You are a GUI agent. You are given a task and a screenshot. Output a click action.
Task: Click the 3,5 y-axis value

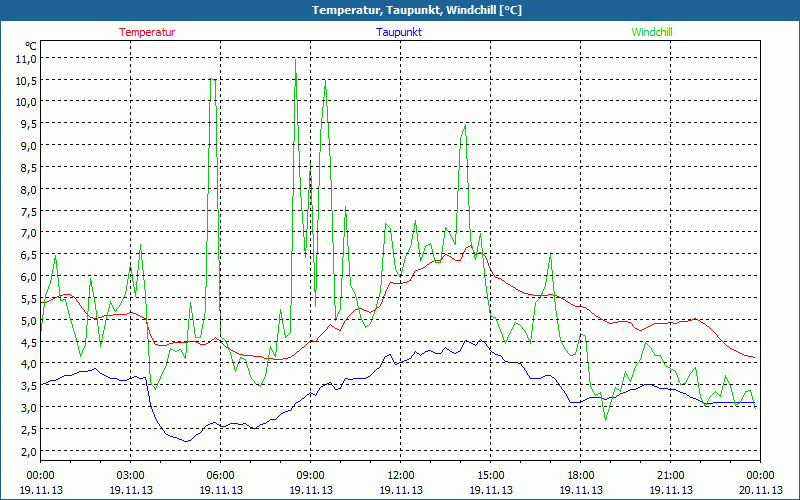29,386
